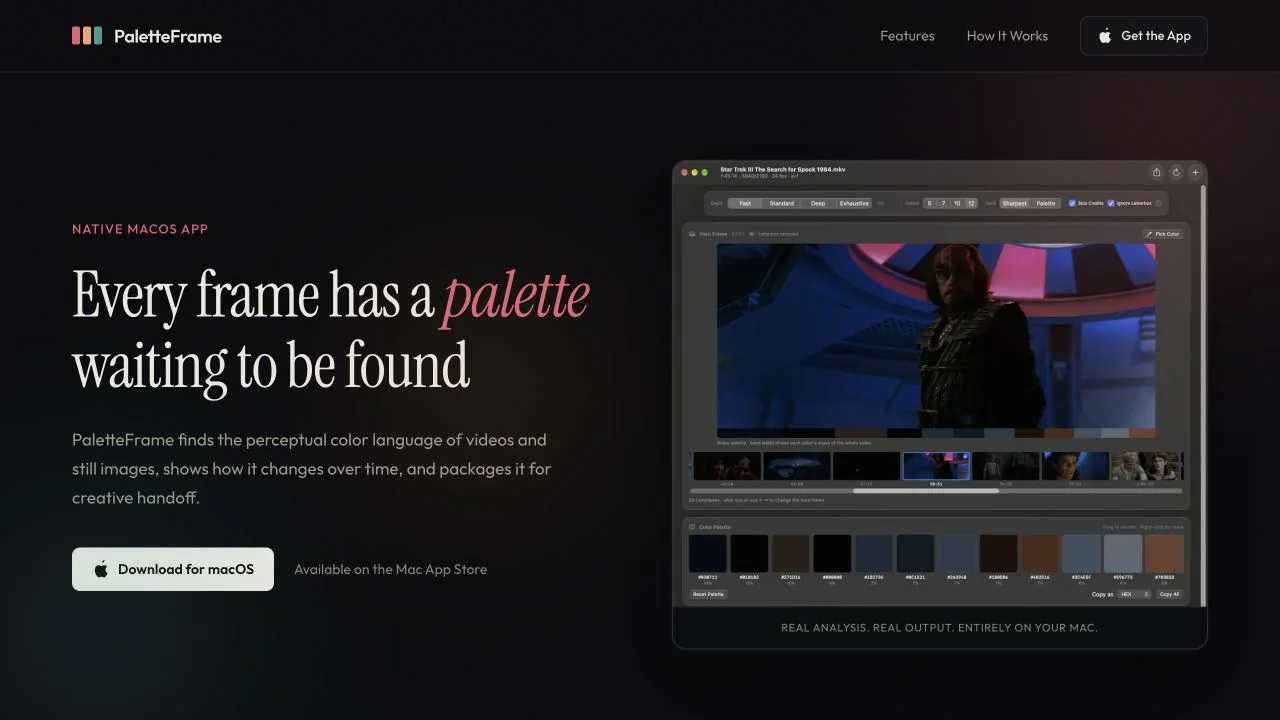
Task: Click the plus icon in app titlebar
Action: 1195,172
